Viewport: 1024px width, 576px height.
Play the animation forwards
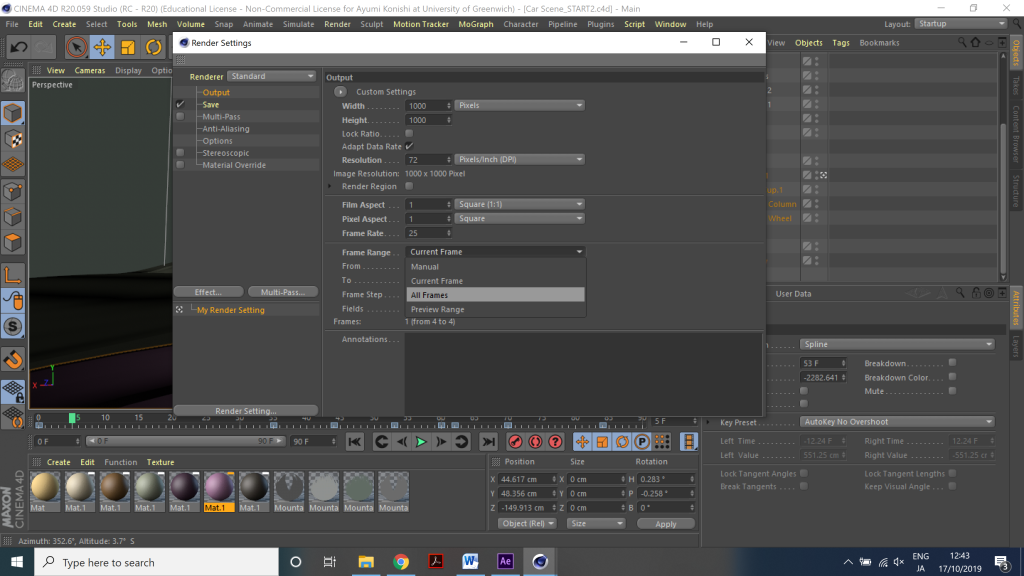click(421, 442)
